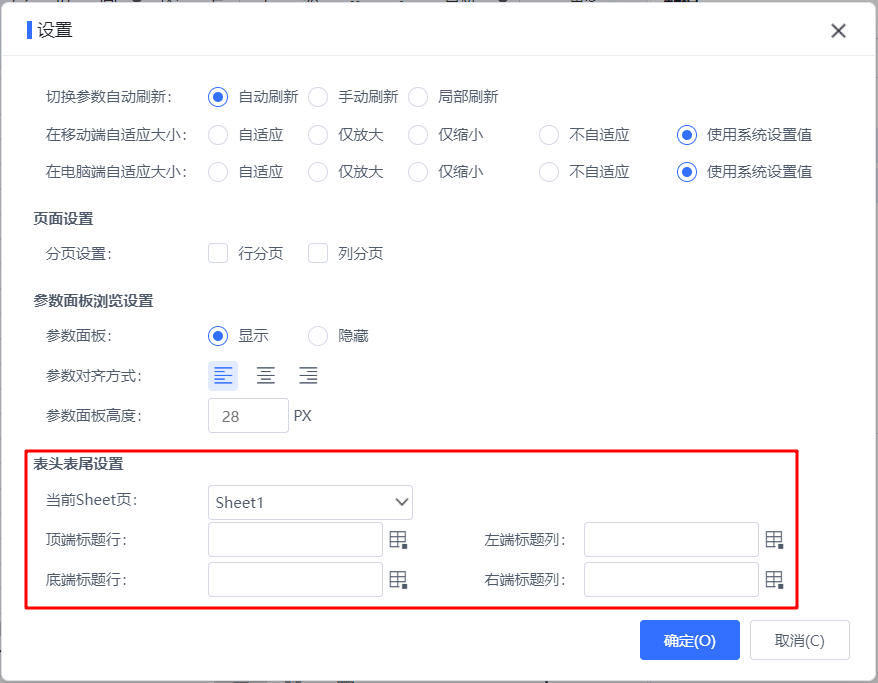878x683 pixels.
Task: Choose 不自适应 for 在电脑端自适应大小
Action: 549,172
